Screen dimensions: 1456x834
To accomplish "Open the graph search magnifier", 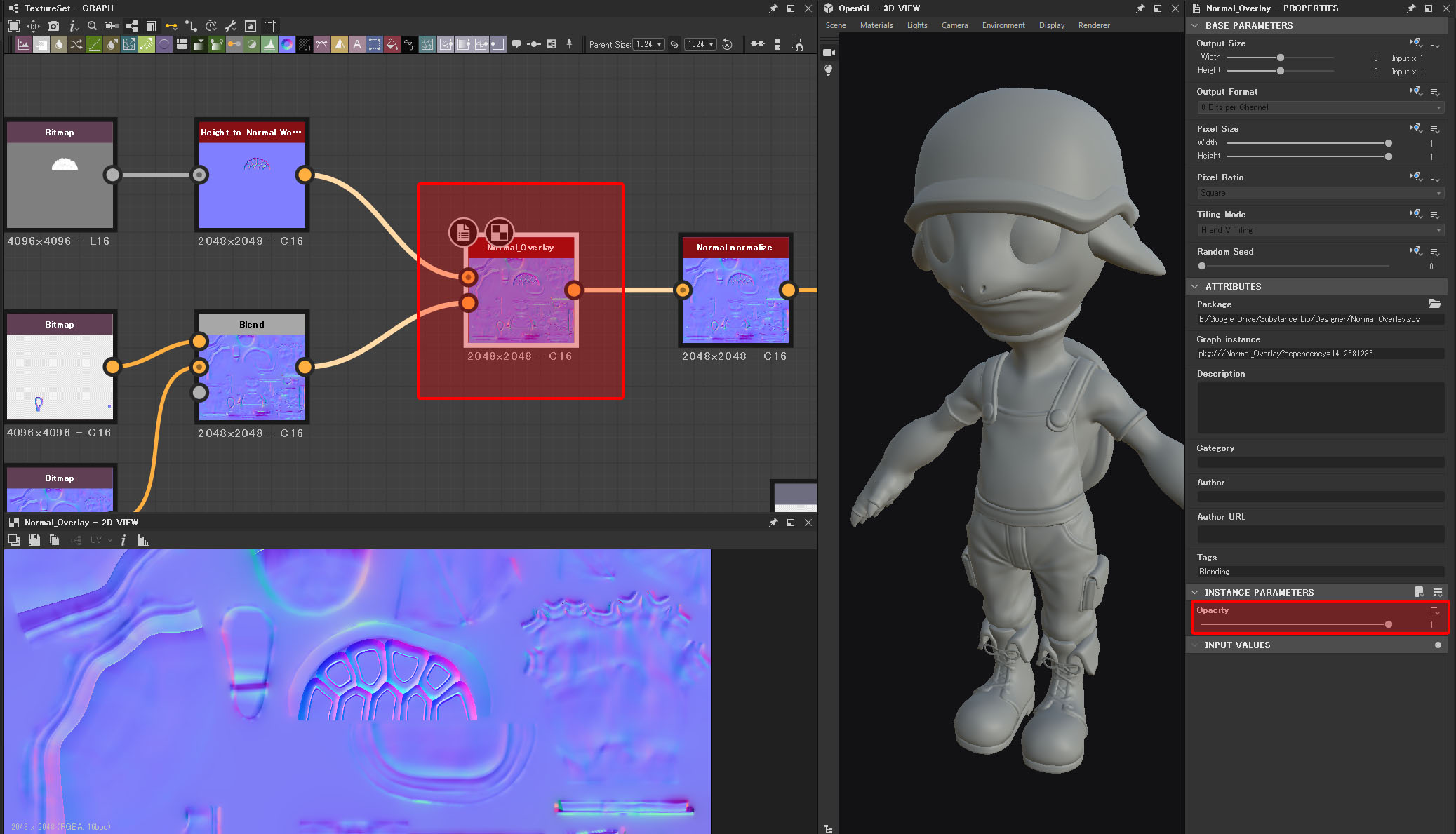I will pyautogui.click(x=92, y=26).
